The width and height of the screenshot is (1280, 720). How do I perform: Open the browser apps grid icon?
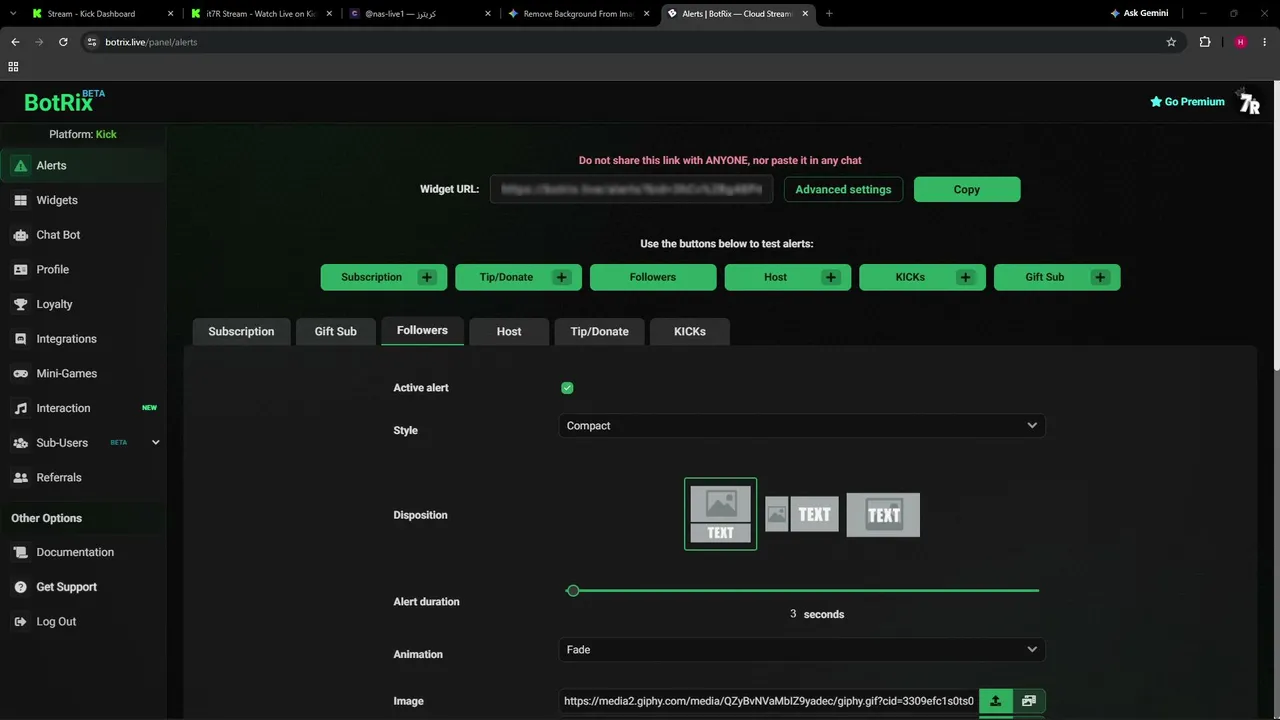[13, 67]
